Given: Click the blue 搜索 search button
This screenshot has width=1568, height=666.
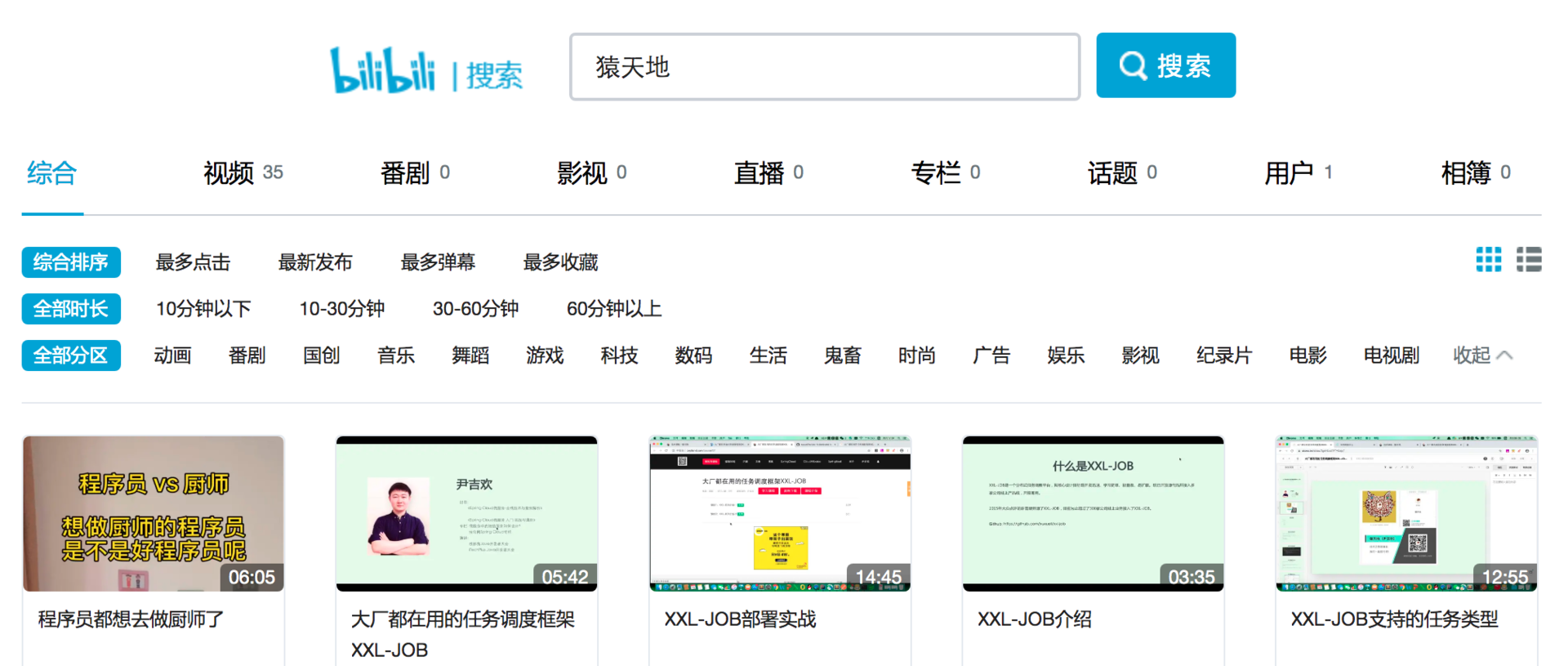Looking at the screenshot, I should coord(1165,65).
